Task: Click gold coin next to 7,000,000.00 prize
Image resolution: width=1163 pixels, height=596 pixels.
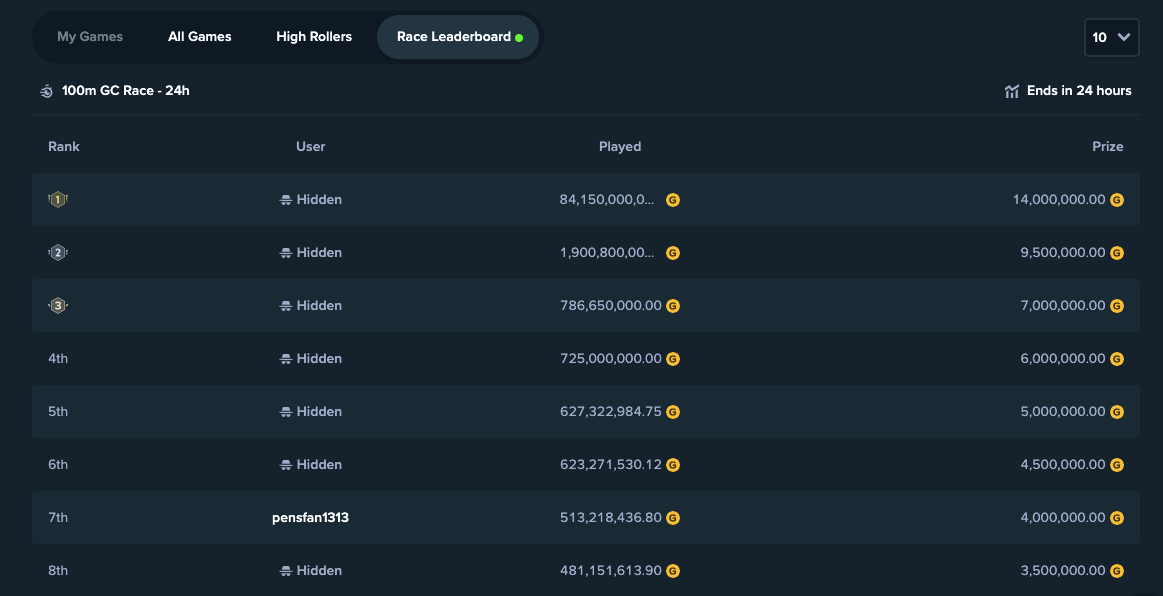Action: click(1116, 306)
